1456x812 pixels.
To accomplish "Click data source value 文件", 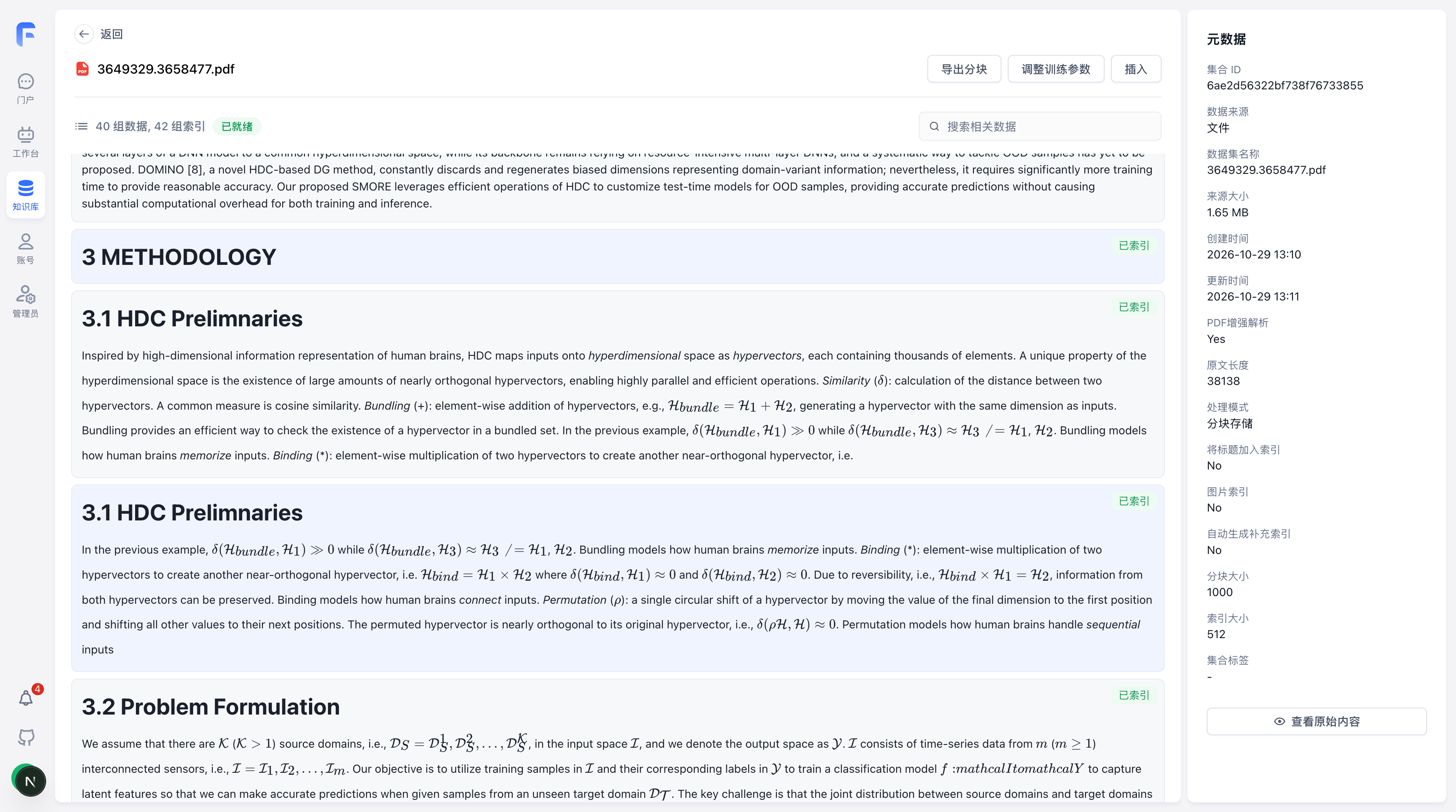I will tap(1218, 128).
